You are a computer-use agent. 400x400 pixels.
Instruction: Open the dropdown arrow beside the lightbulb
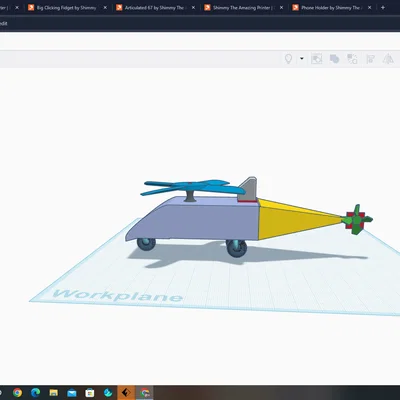tap(302, 59)
